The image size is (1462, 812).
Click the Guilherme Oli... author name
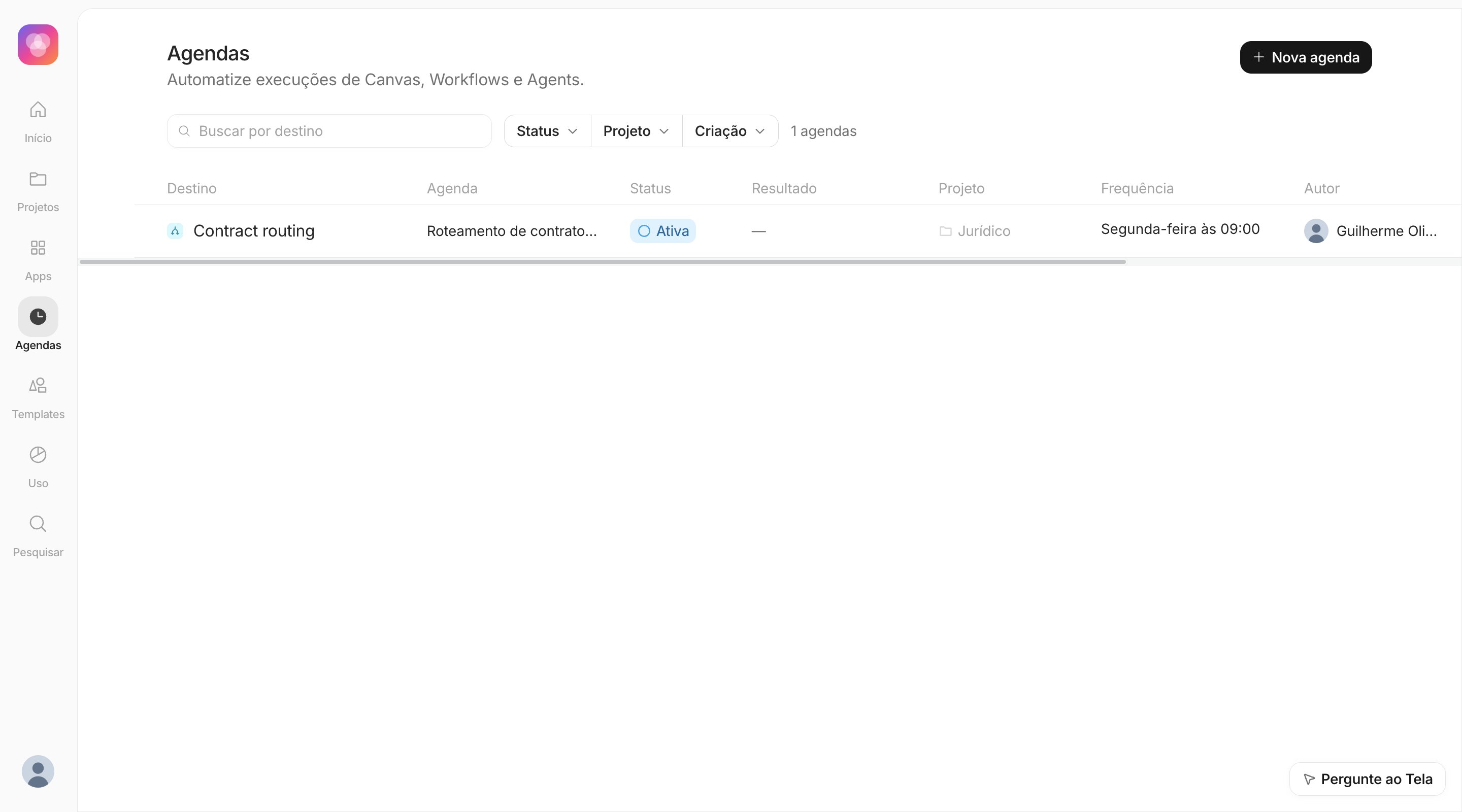tap(1386, 231)
